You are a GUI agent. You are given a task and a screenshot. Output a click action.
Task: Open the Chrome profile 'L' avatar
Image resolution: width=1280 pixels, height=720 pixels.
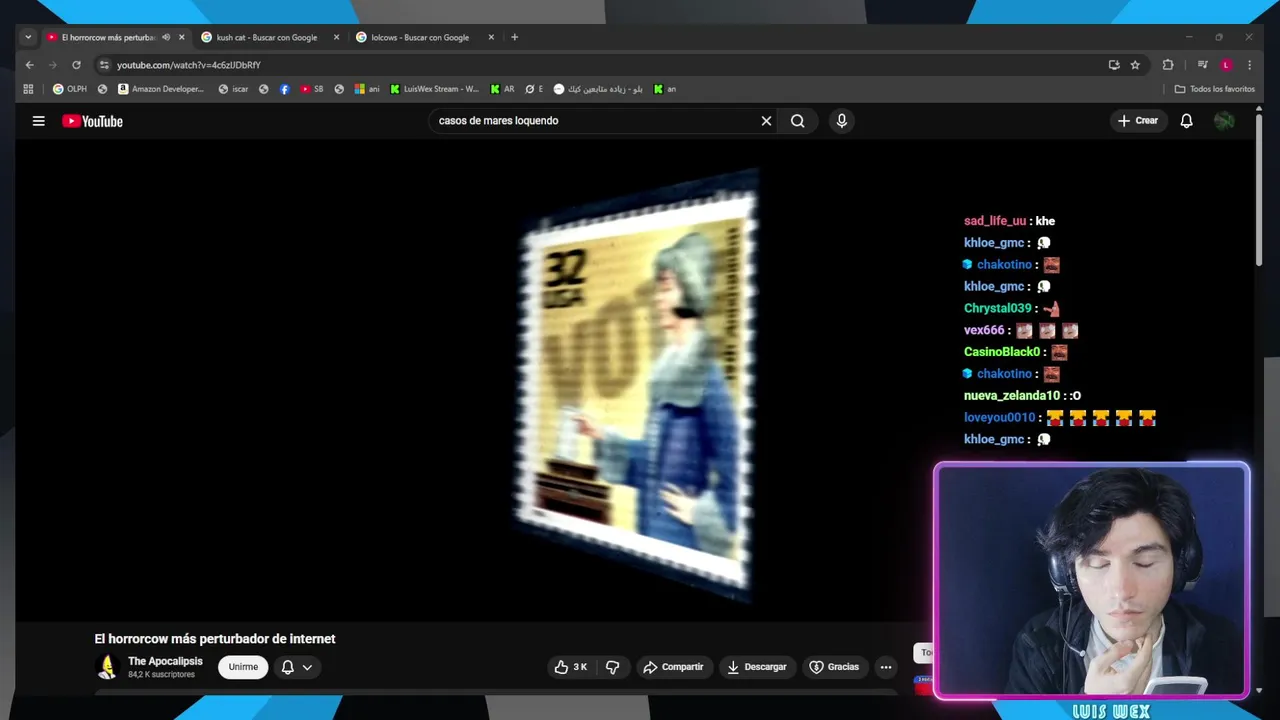pyautogui.click(x=1226, y=65)
